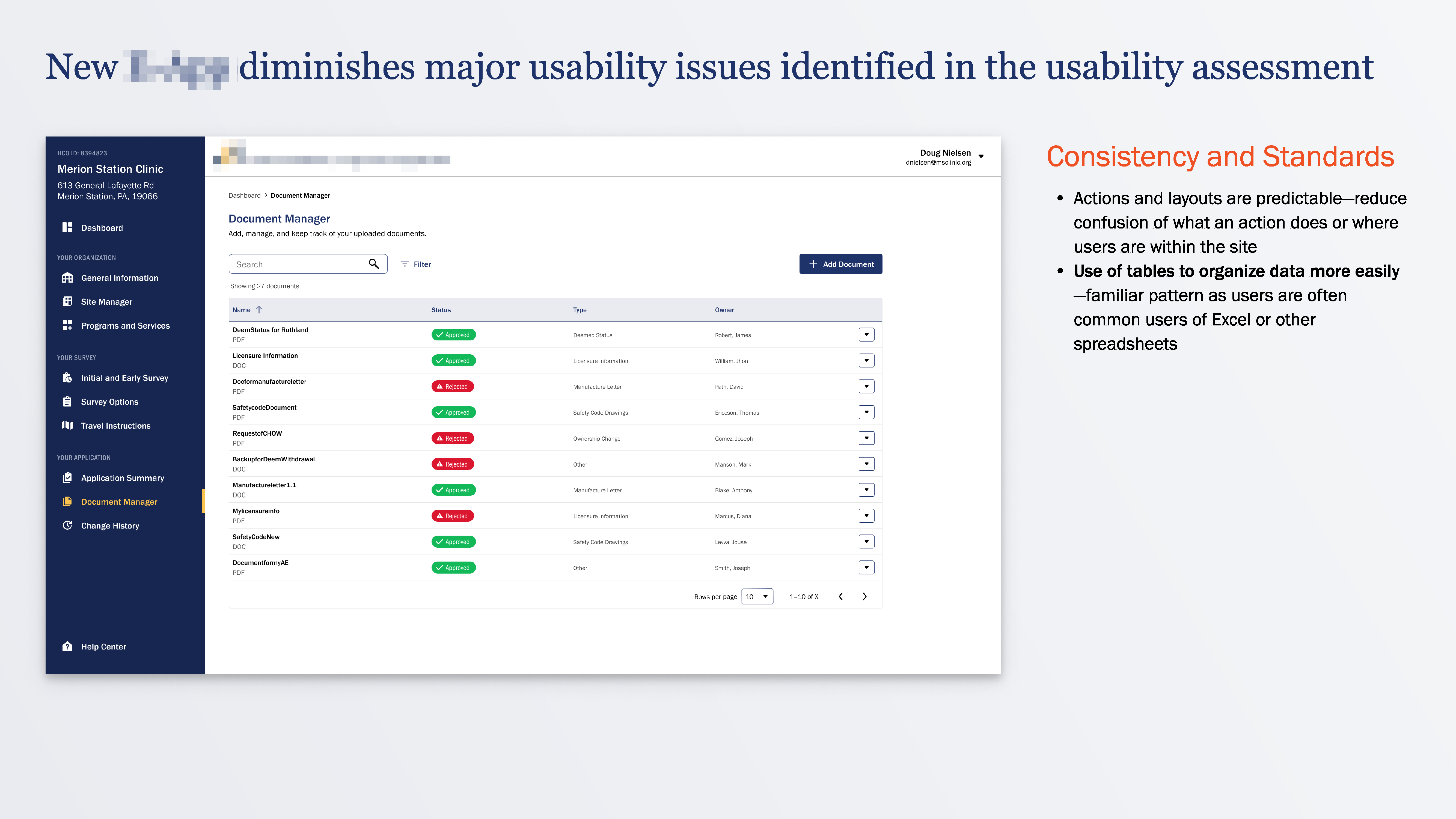Image resolution: width=1456 pixels, height=819 pixels.
Task: Click the Document Manager icon in sidebar
Action: [x=67, y=501]
